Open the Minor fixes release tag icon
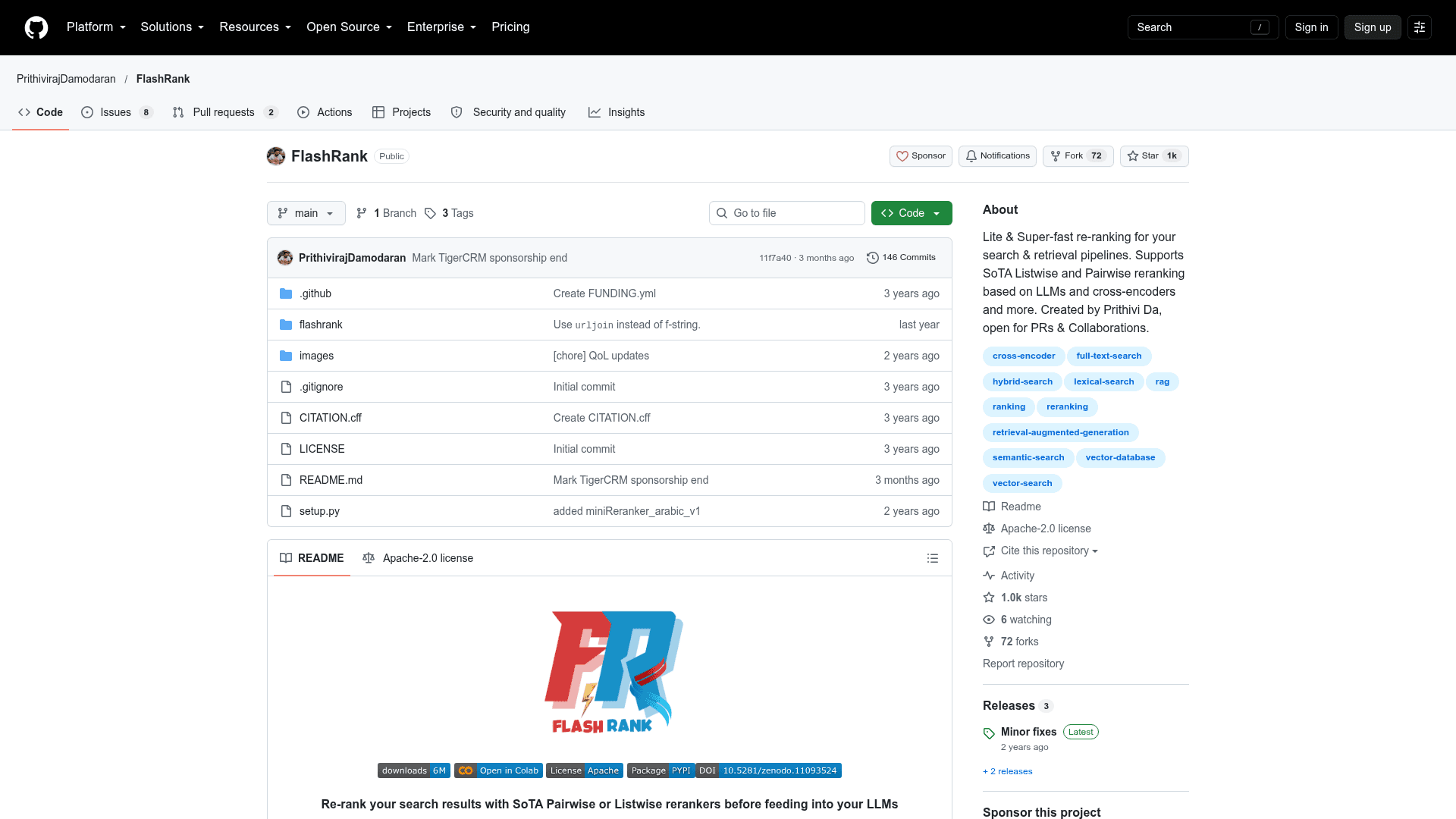The width and height of the screenshot is (1456, 819). point(989,733)
